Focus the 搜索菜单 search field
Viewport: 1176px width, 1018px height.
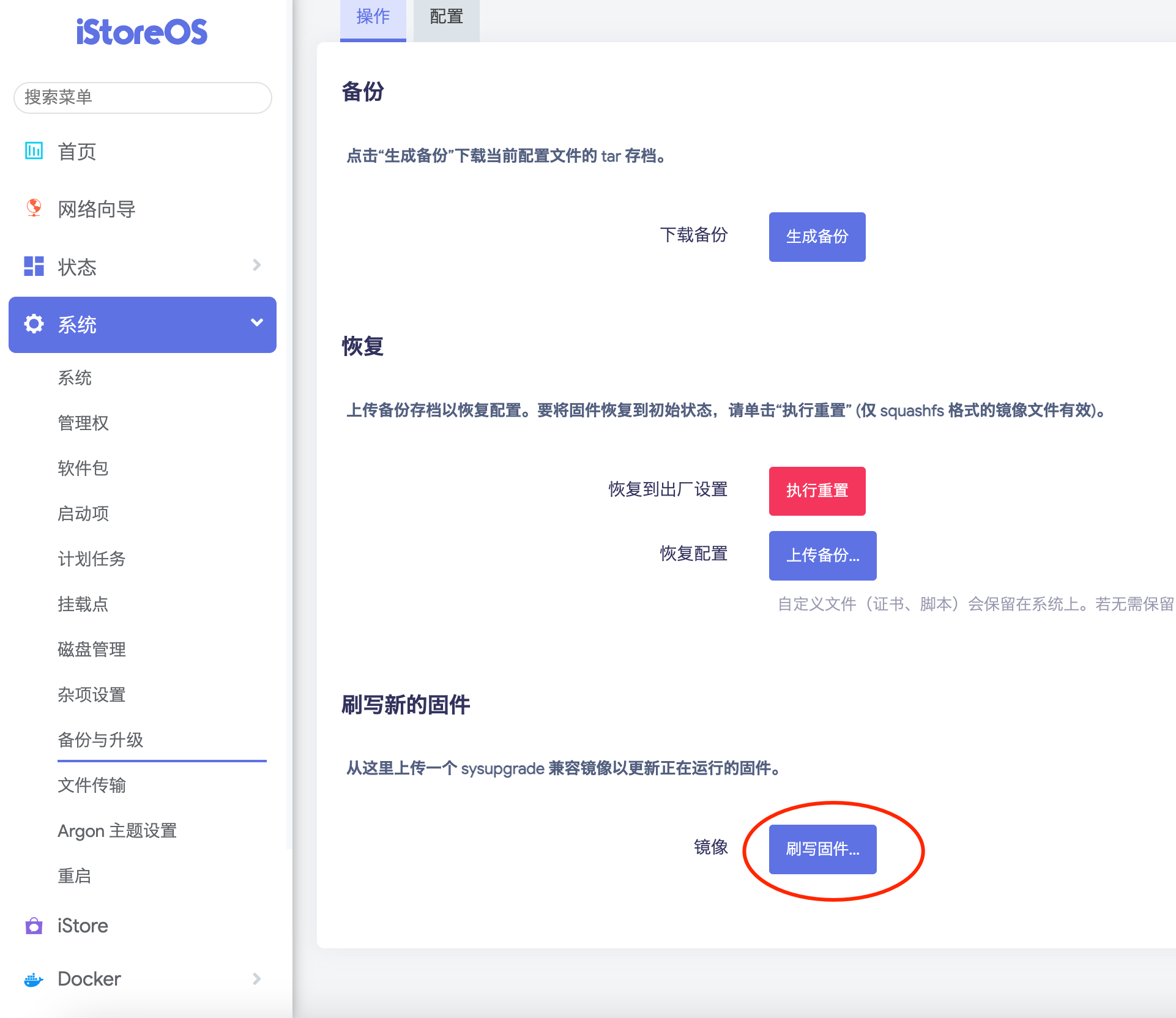143,97
